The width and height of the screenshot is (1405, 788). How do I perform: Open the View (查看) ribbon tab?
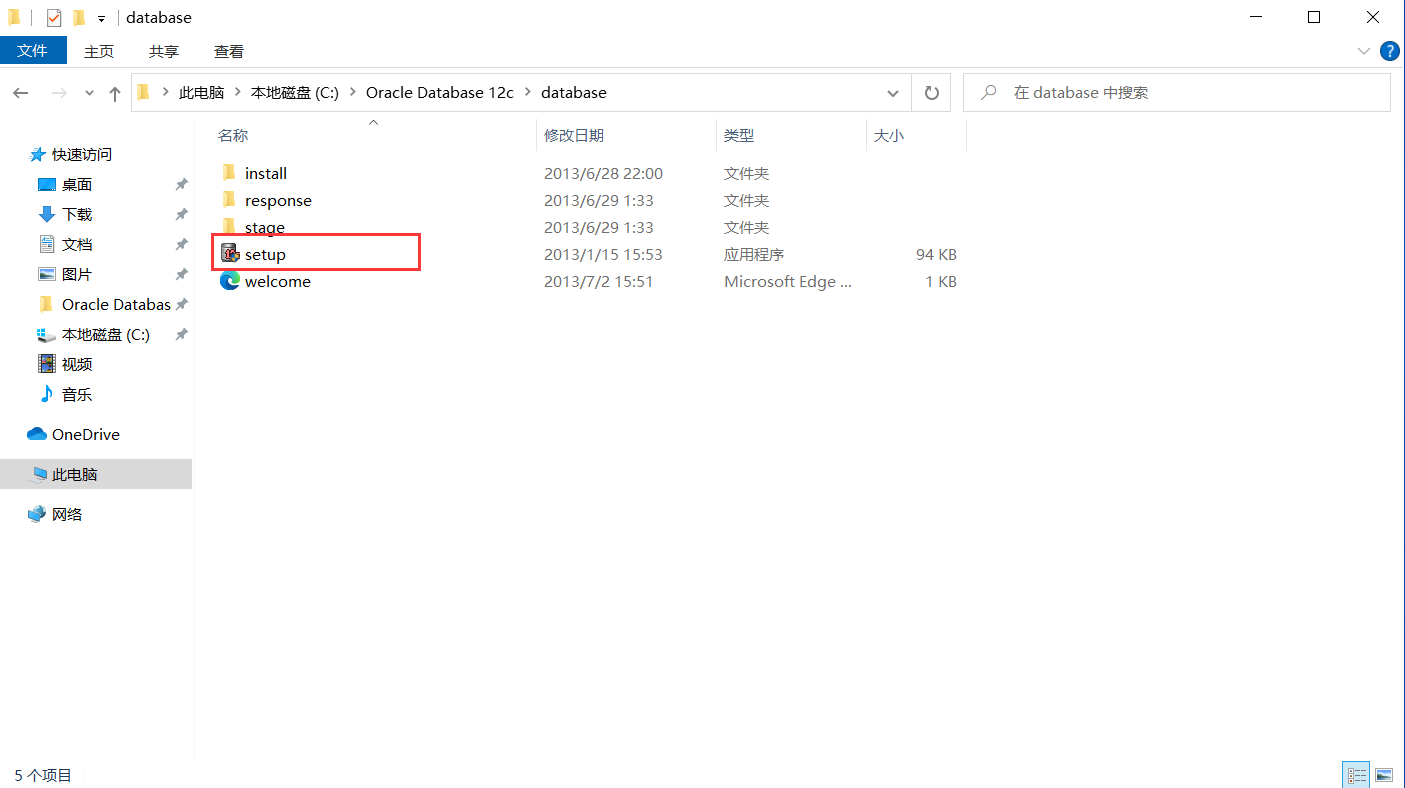coord(229,51)
